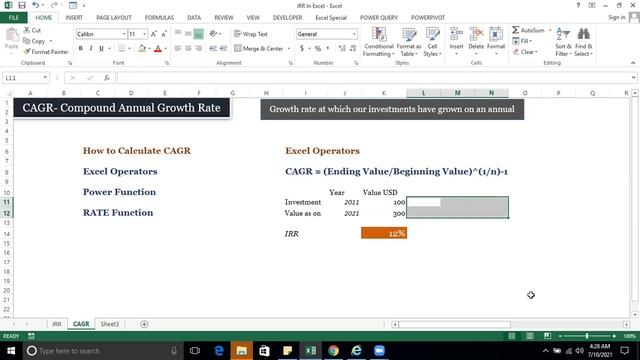
Task: Add a new sheet with the plus icon
Action: tap(144, 324)
